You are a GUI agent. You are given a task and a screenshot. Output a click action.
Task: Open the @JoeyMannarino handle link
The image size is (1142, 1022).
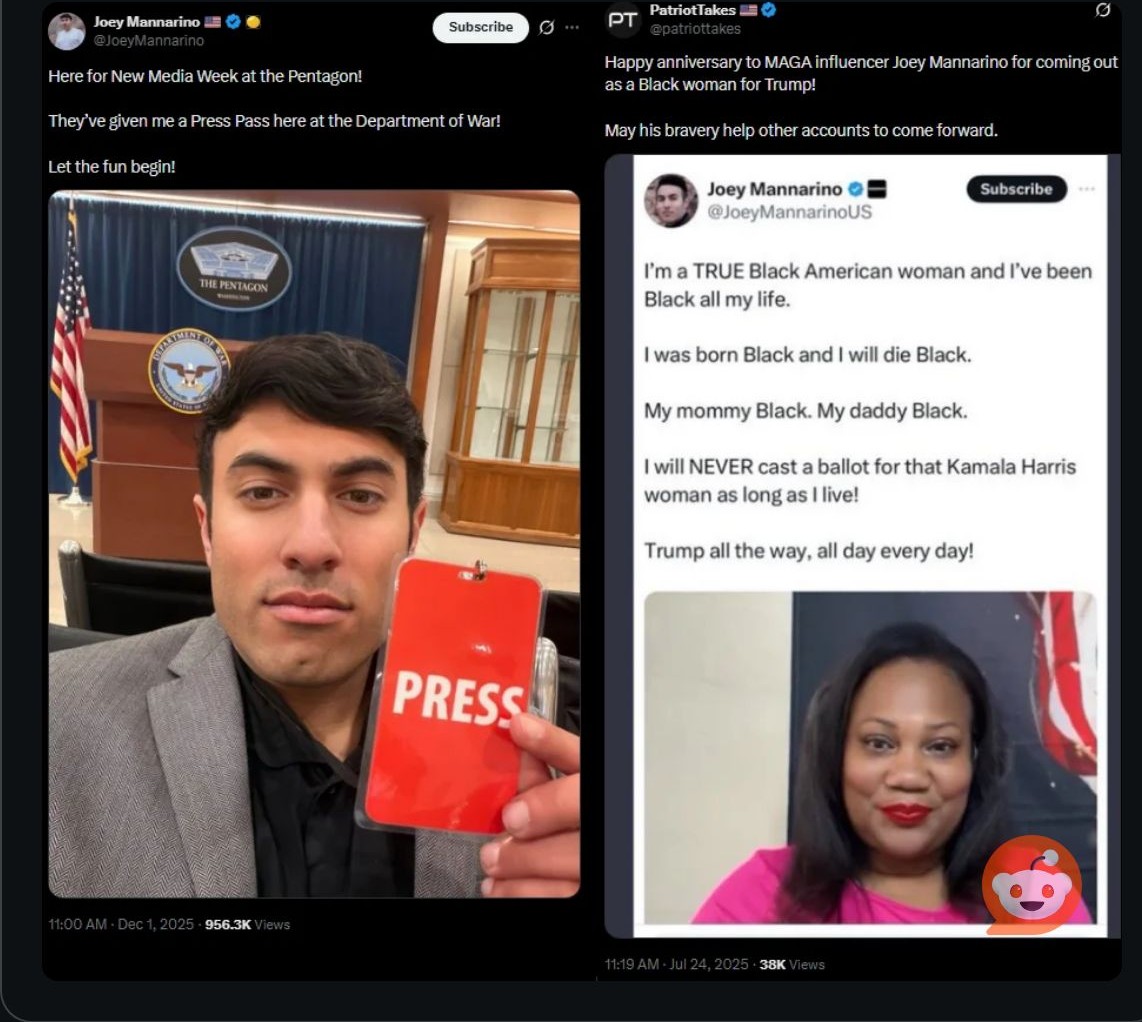[148, 41]
